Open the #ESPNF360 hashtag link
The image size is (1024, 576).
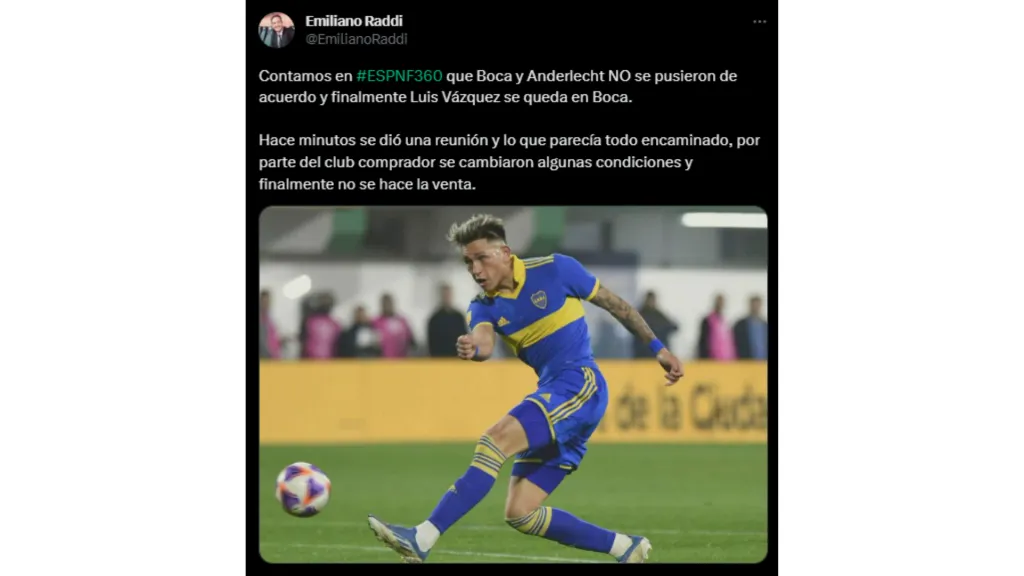[399, 76]
